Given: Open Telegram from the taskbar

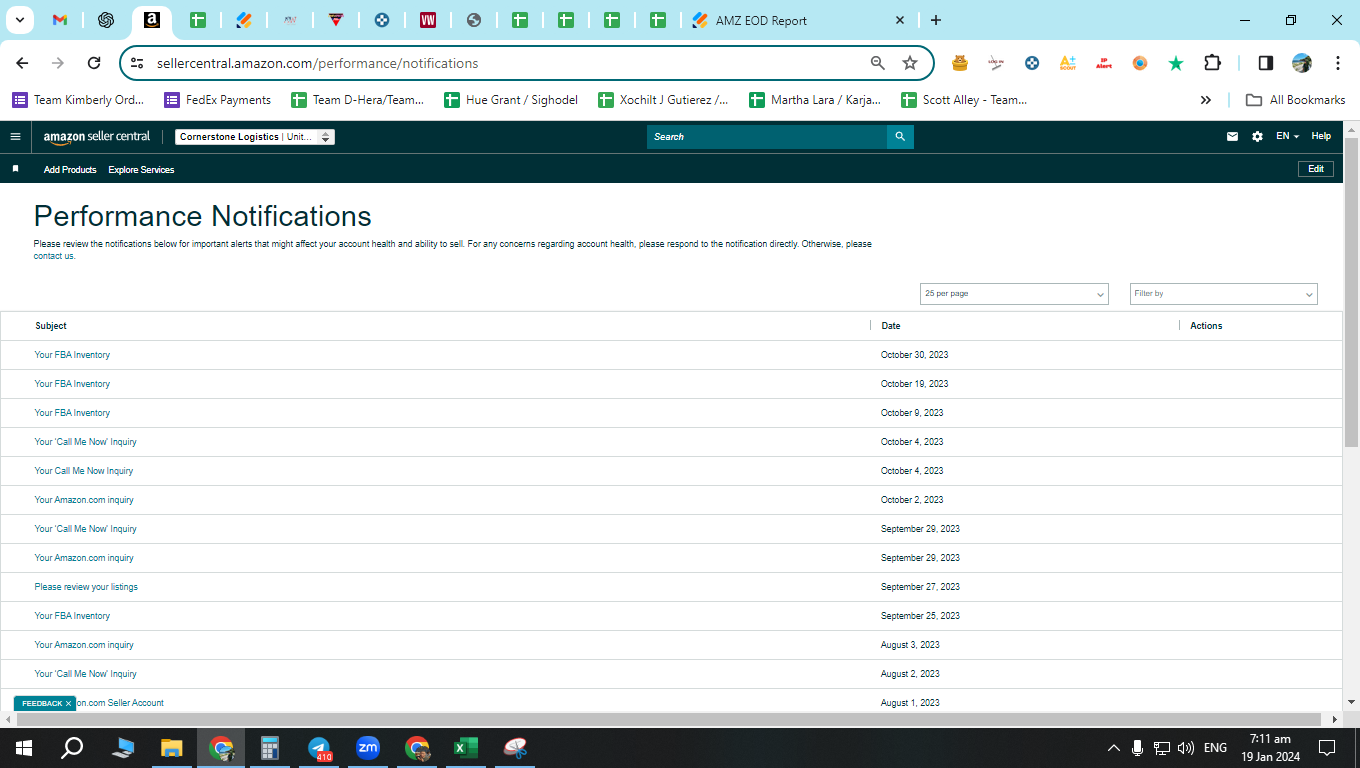Looking at the screenshot, I should (x=320, y=748).
